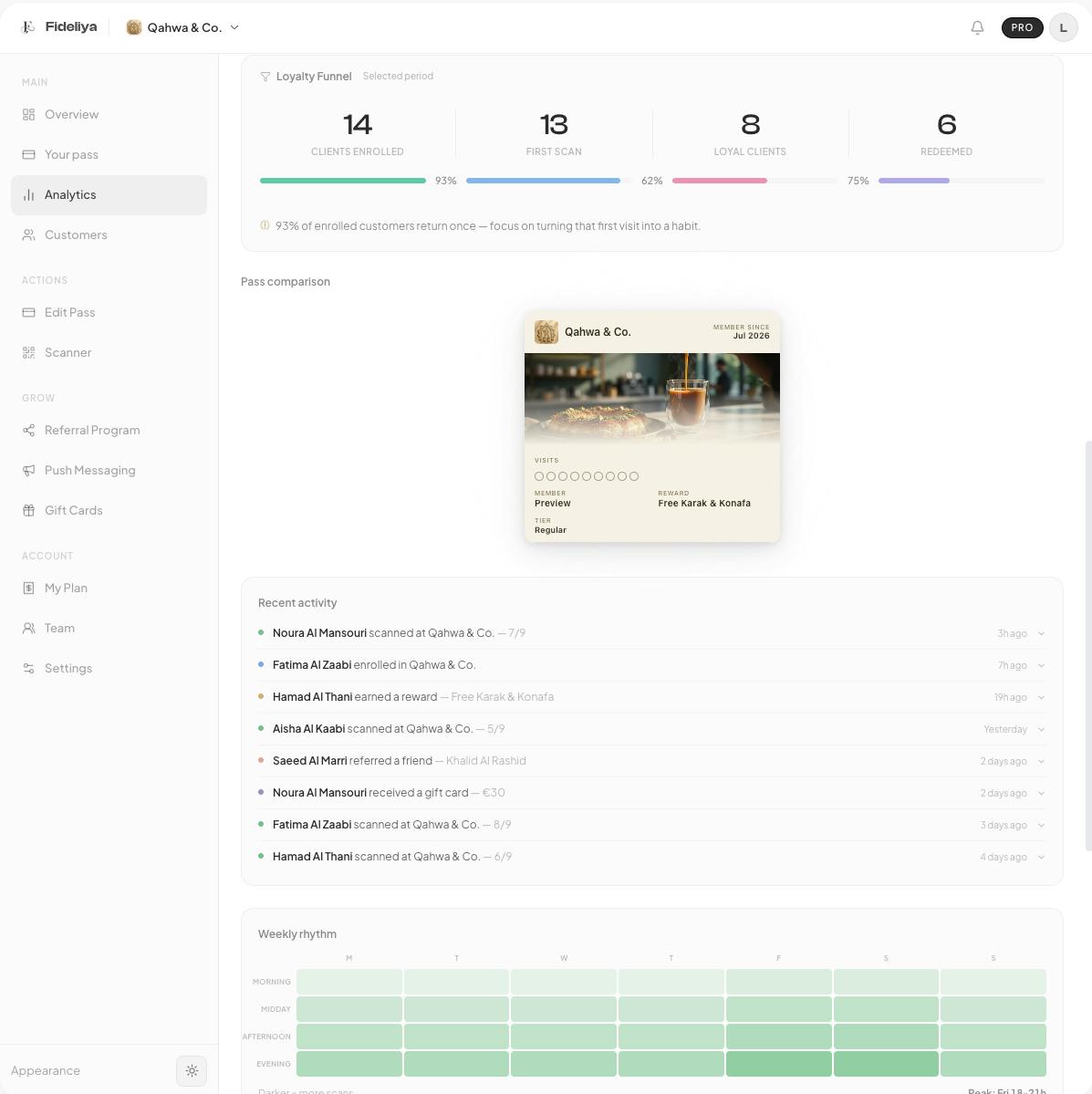
Task: Click the green Clients Enrolled progress bar
Action: pyautogui.click(x=343, y=181)
